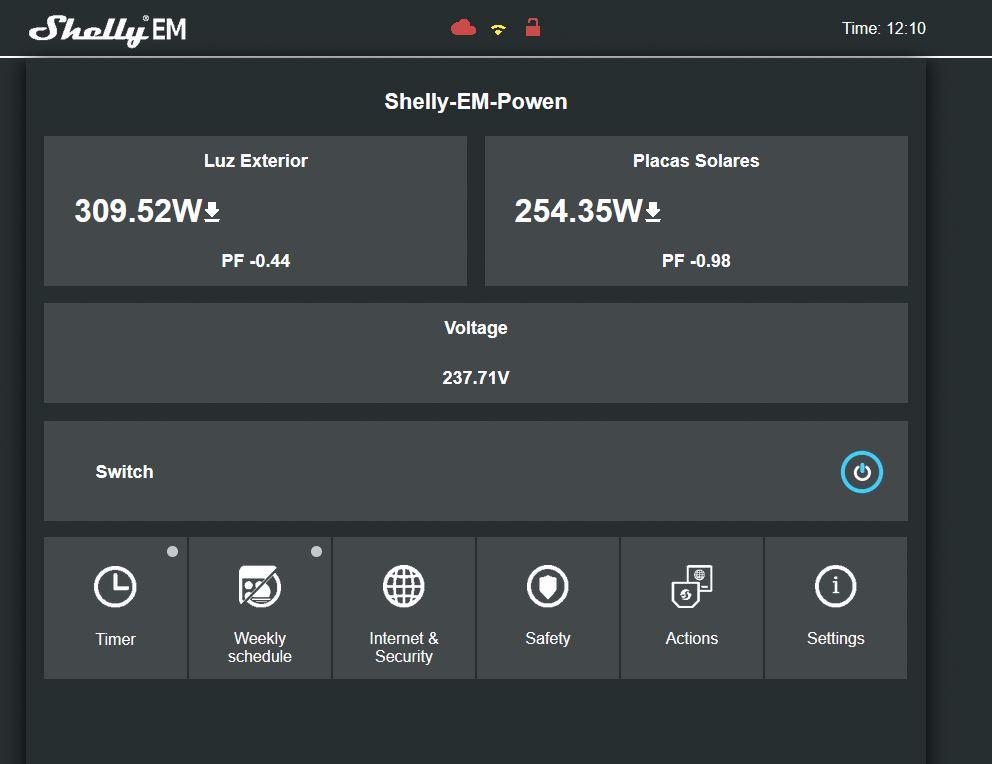Click the Shelly-EM-Powen device name heading
Viewport: 992px width, 764px height.
(476, 102)
